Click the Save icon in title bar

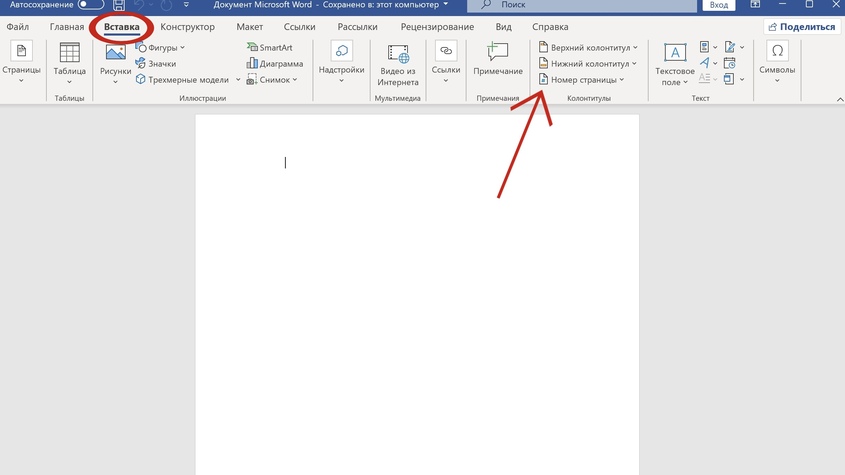pos(119,5)
